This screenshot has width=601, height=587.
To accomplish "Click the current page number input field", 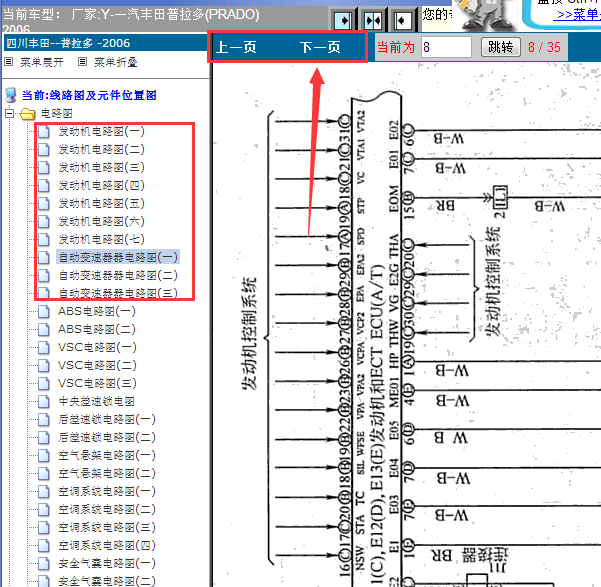I will (x=446, y=47).
